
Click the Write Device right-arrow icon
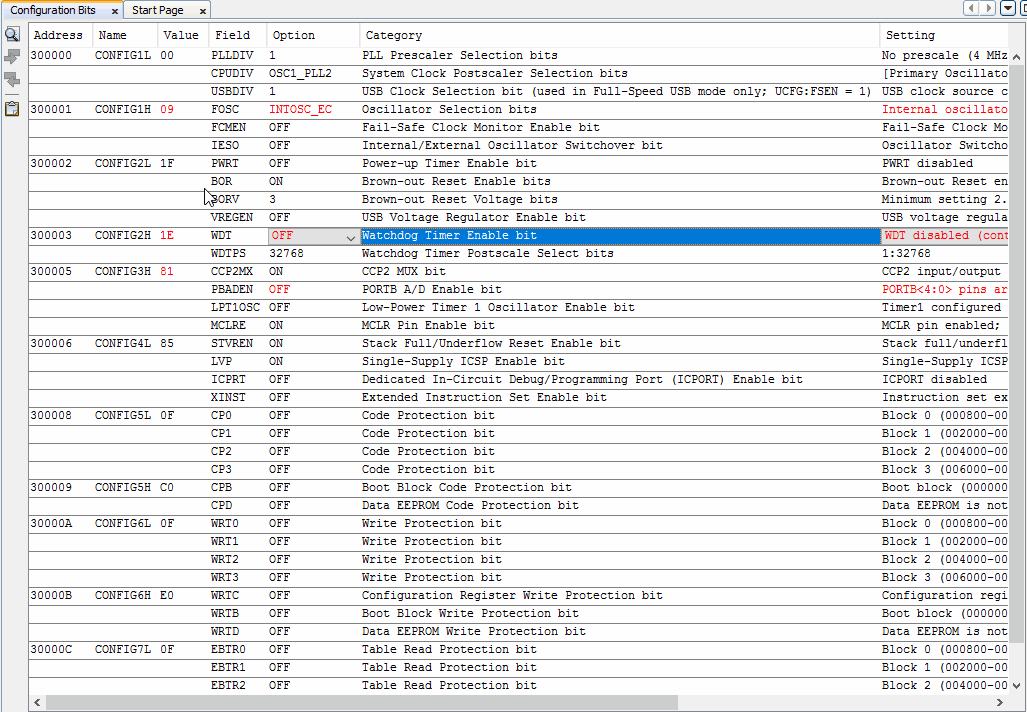click(12, 56)
